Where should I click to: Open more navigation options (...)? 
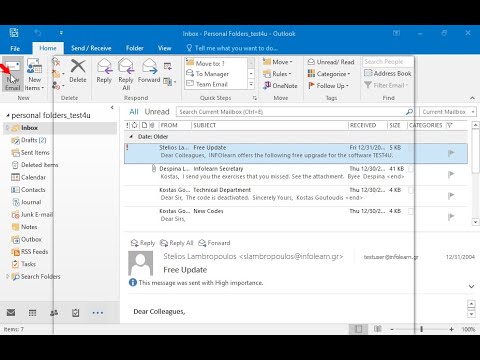click(x=98, y=313)
